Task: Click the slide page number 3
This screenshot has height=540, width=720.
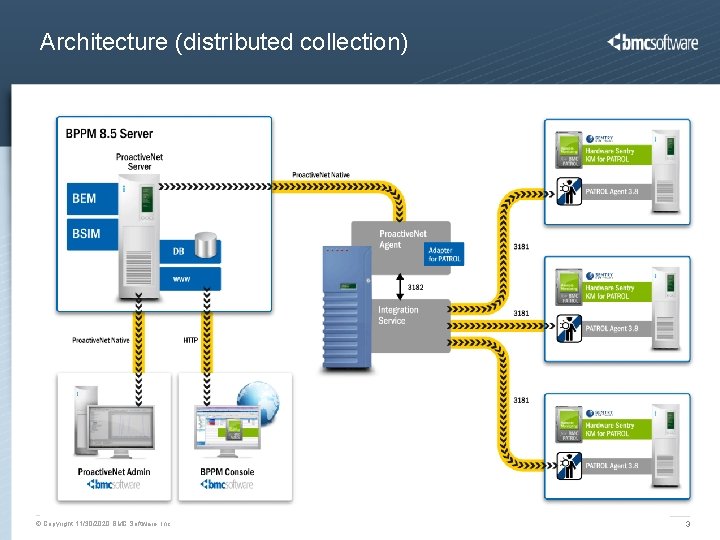Action: pyautogui.click(x=687, y=524)
